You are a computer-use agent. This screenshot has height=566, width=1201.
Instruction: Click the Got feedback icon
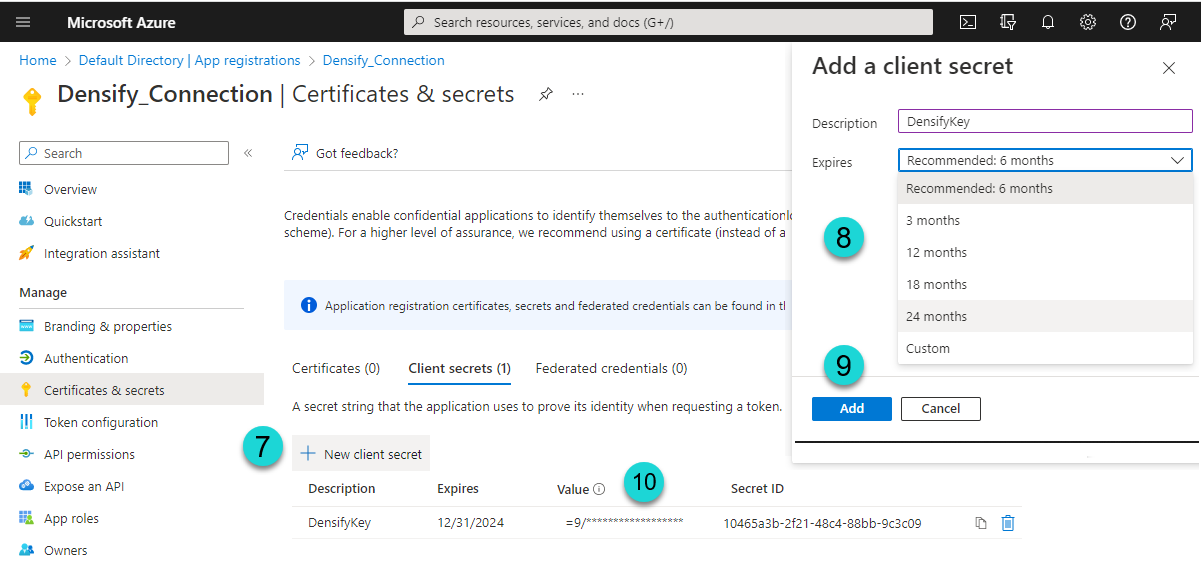click(299, 153)
